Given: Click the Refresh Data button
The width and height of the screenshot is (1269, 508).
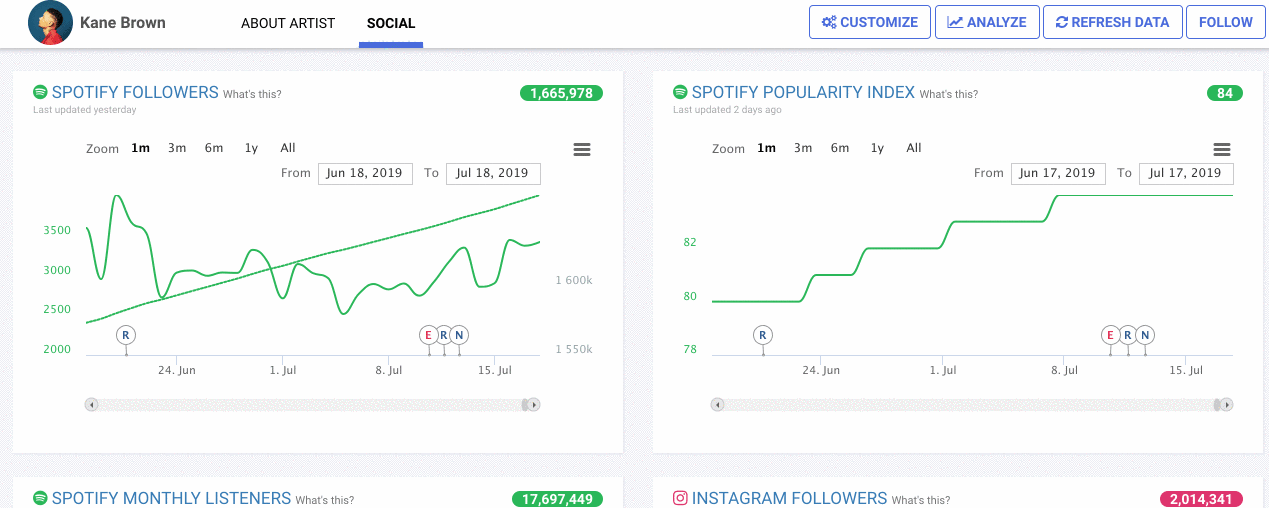Looking at the screenshot, I should point(1112,22).
